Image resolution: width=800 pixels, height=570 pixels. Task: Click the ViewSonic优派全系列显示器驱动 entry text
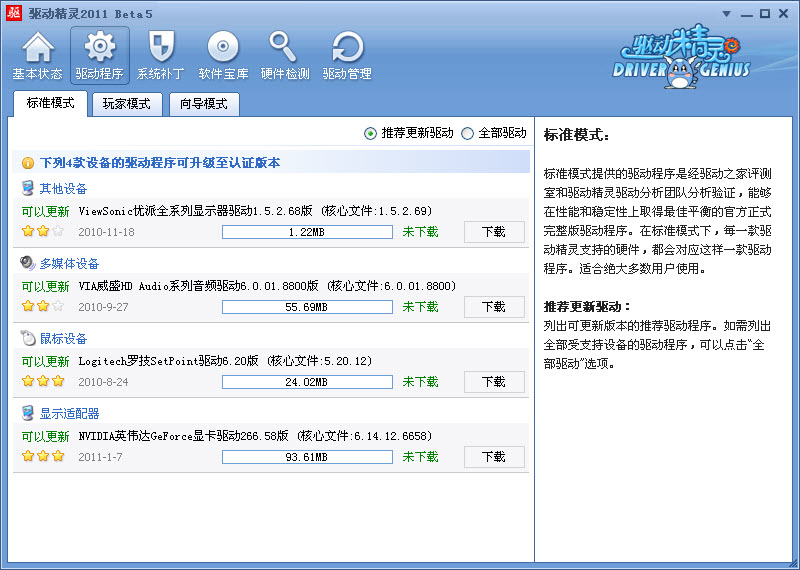255,211
